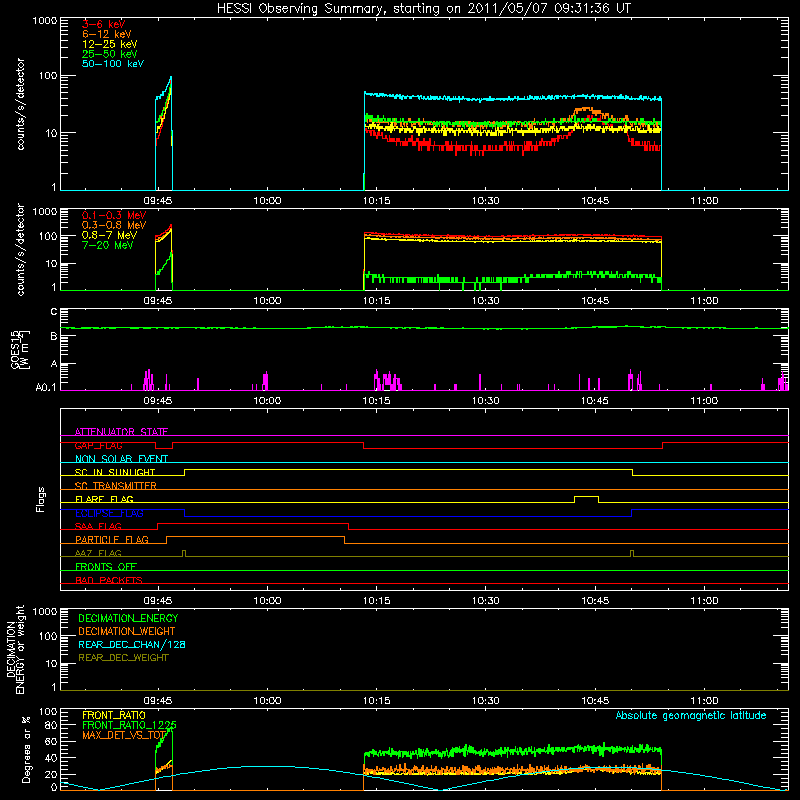Click the REAR_DEC_CHAN/128 legend label
The image size is (800, 800).
pos(132,645)
